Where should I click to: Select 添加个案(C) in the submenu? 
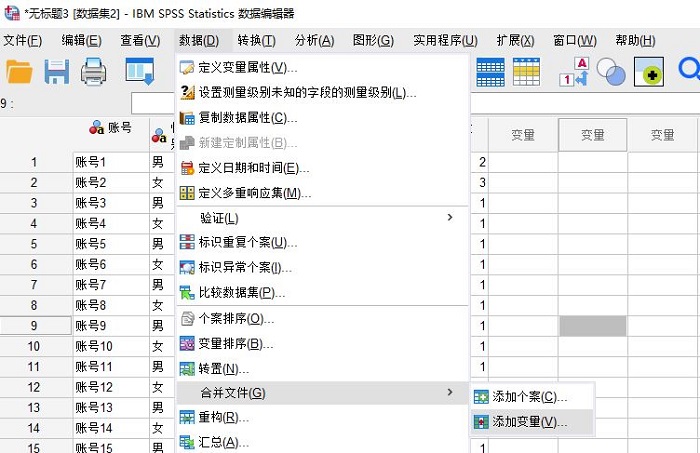tap(529, 397)
